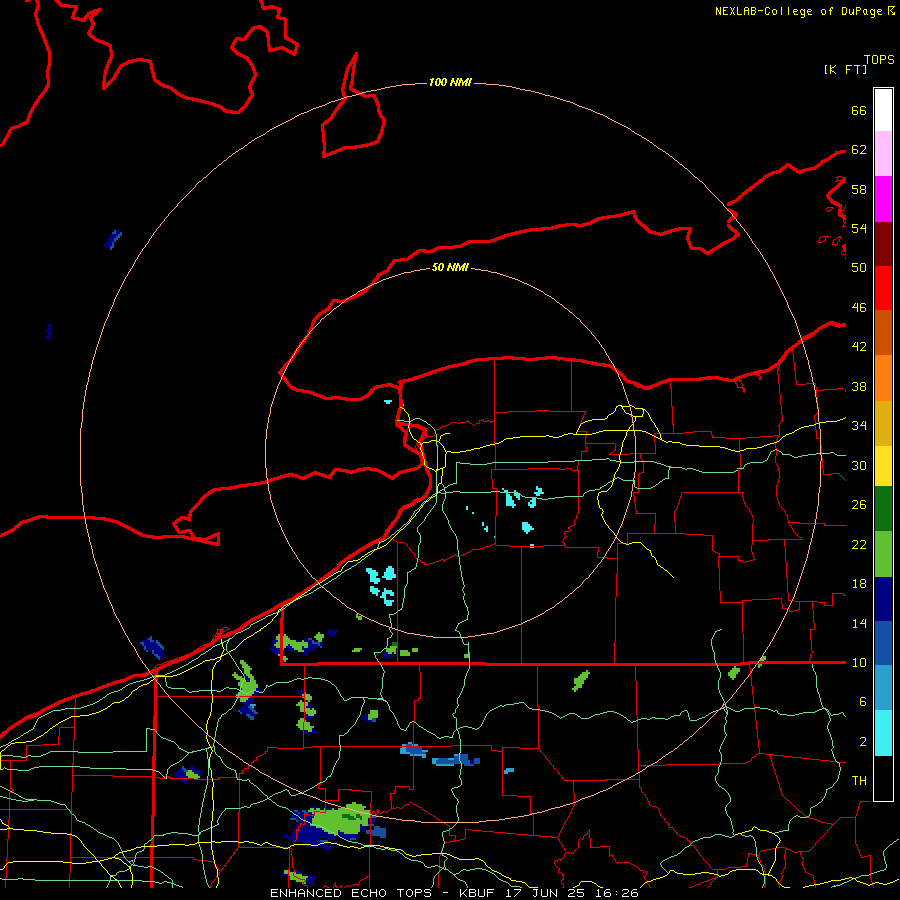The height and width of the screenshot is (900, 900).
Task: Click the gold 34 kft swatch
Action: click(x=883, y=423)
